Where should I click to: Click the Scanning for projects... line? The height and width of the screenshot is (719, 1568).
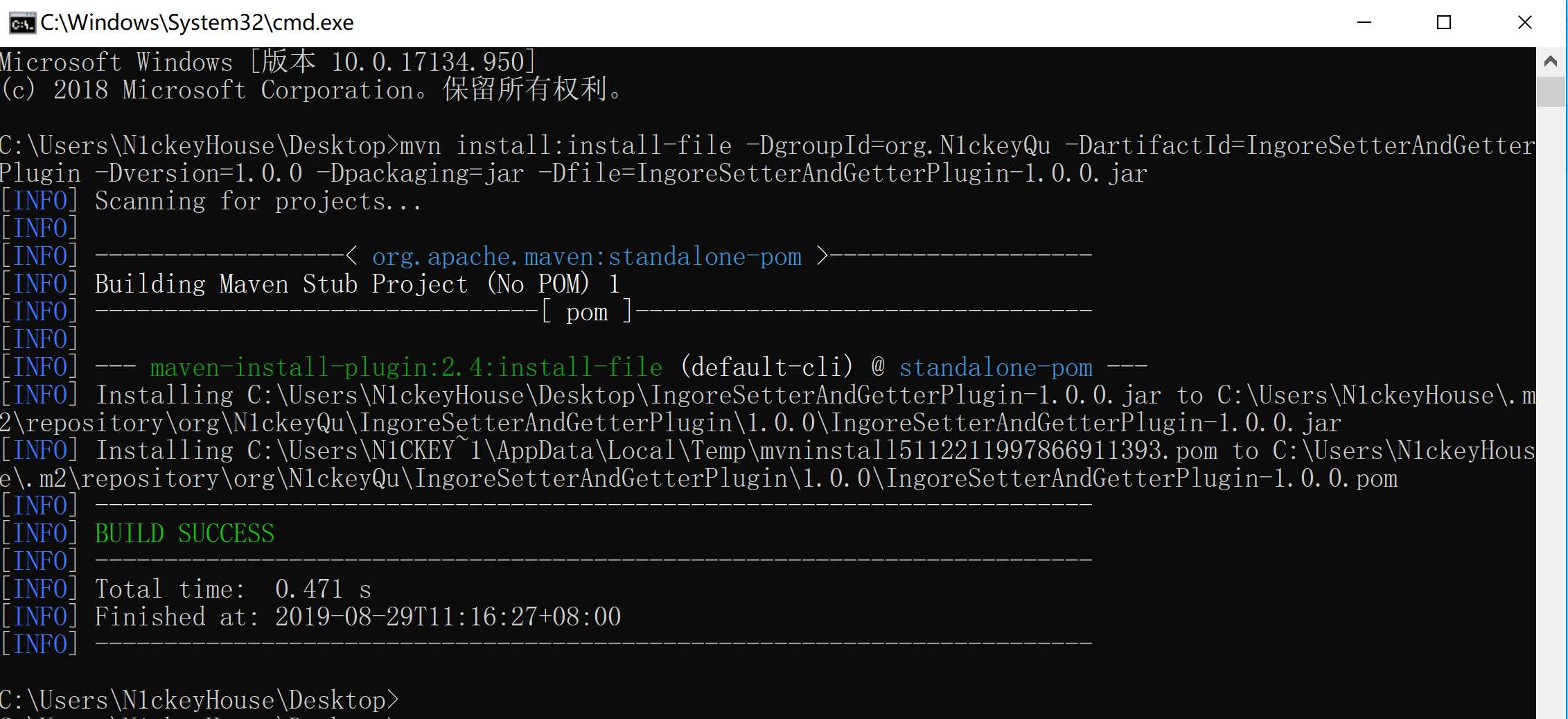(258, 201)
